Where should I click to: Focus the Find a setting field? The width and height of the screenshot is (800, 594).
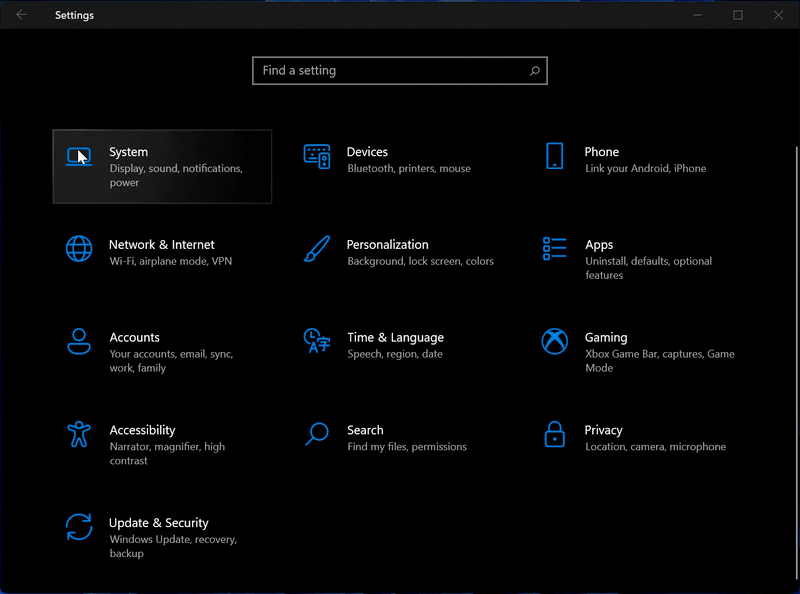[x=399, y=70]
